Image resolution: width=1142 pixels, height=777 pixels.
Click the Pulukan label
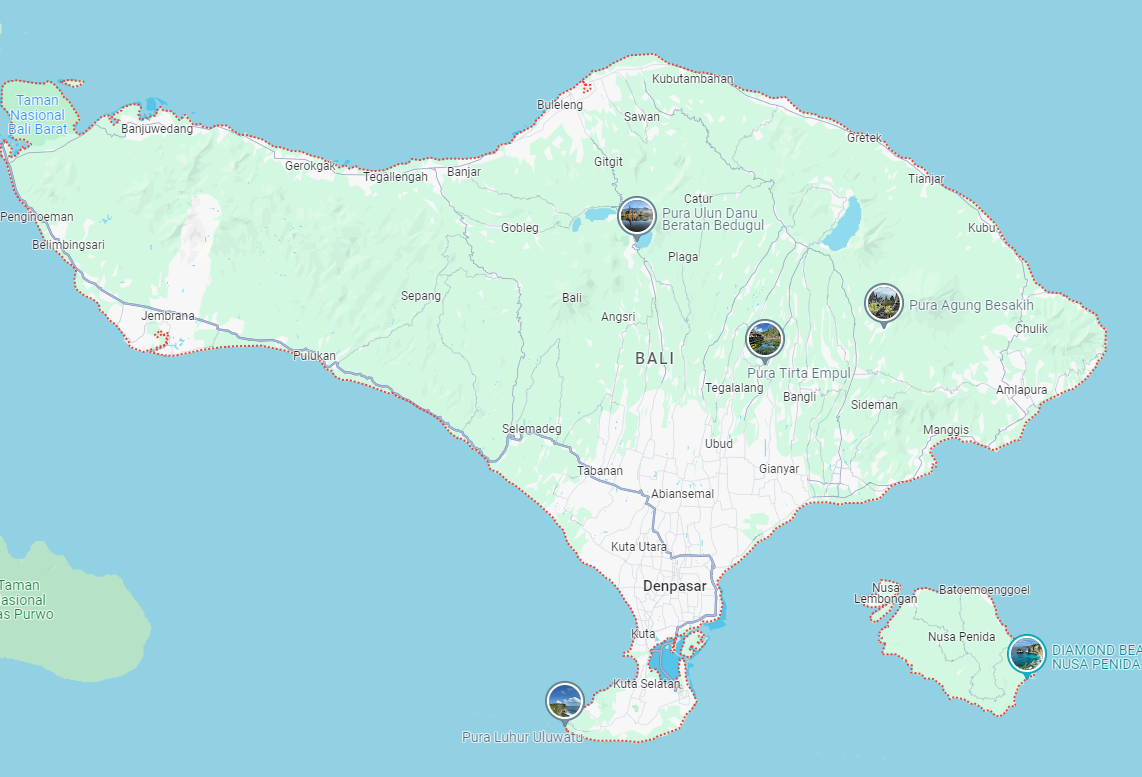[315, 355]
